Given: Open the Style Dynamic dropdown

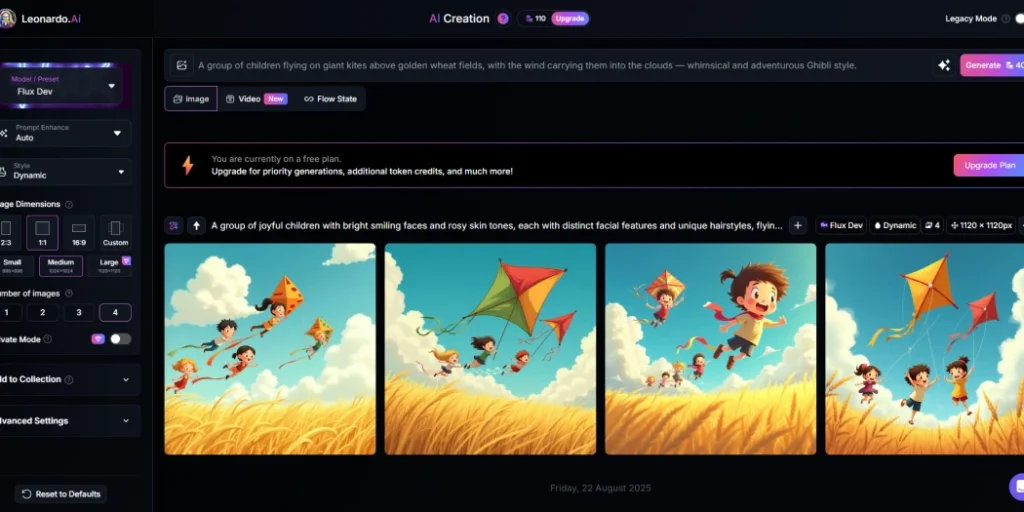Looking at the screenshot, I should click(x=65, y=171).
